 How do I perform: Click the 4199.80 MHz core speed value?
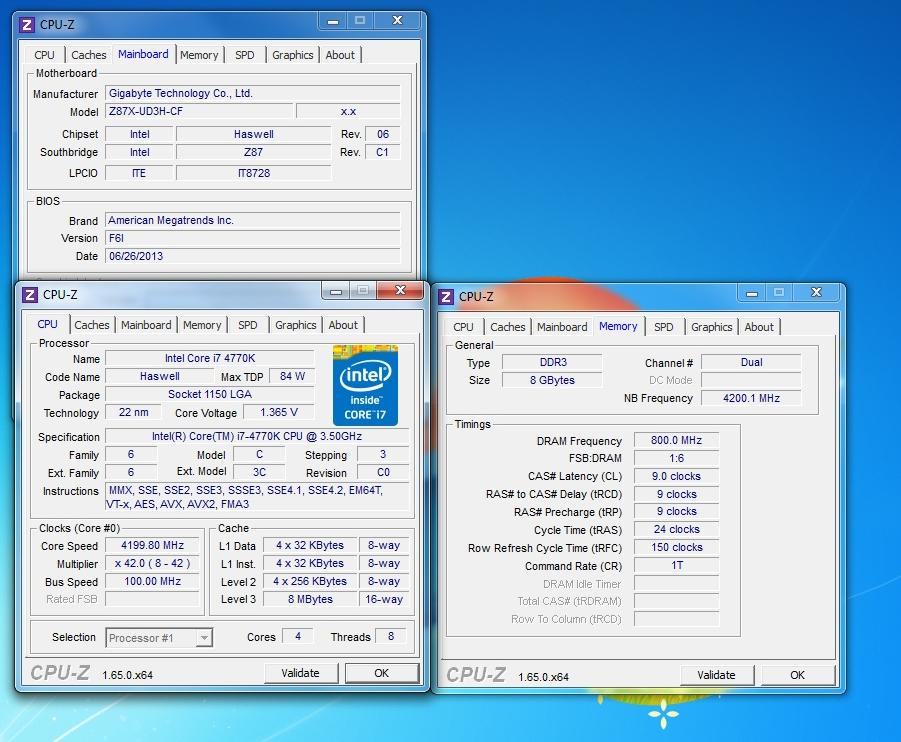point(152,545)
